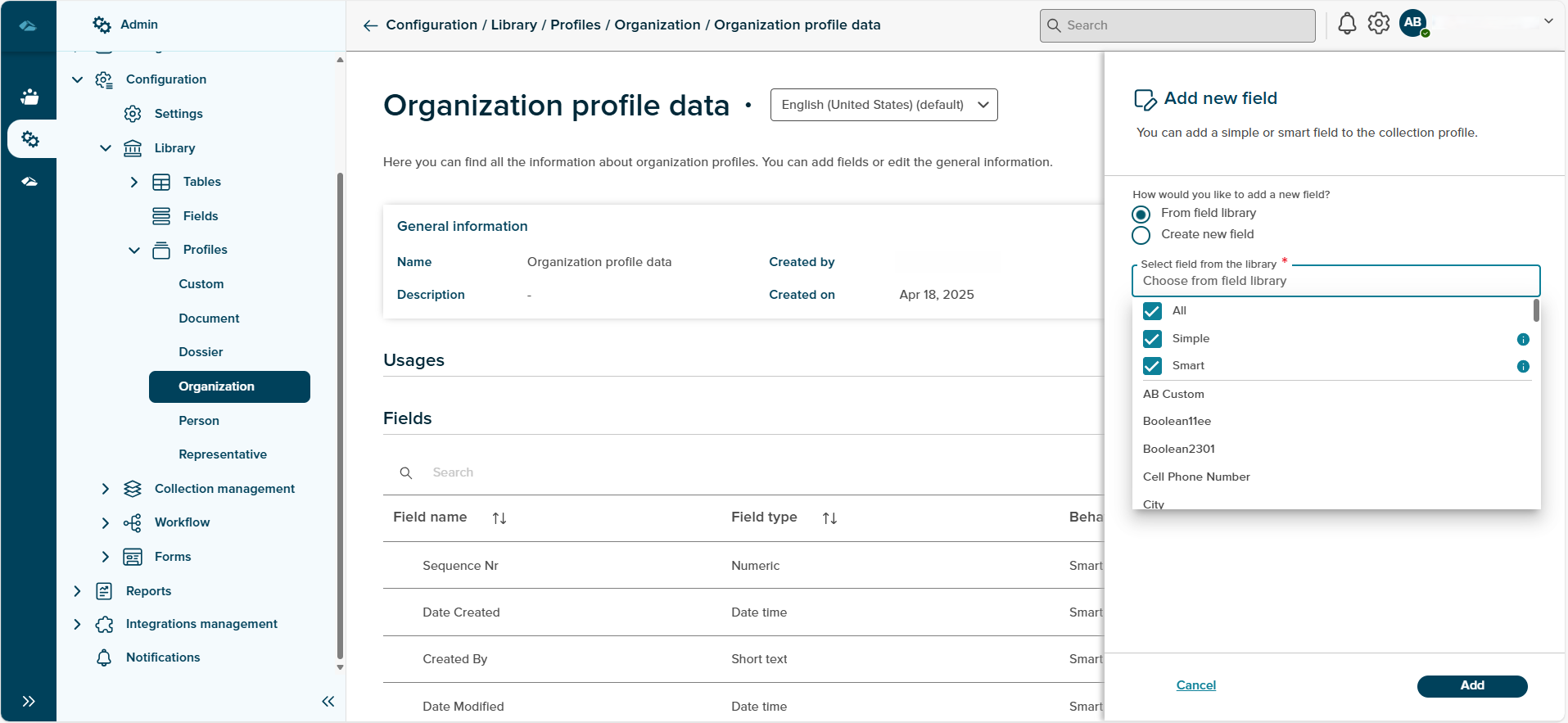The image size is (1568, 723).
Task: Uncheck the Smart checkbox
Action: (1152, 366)
